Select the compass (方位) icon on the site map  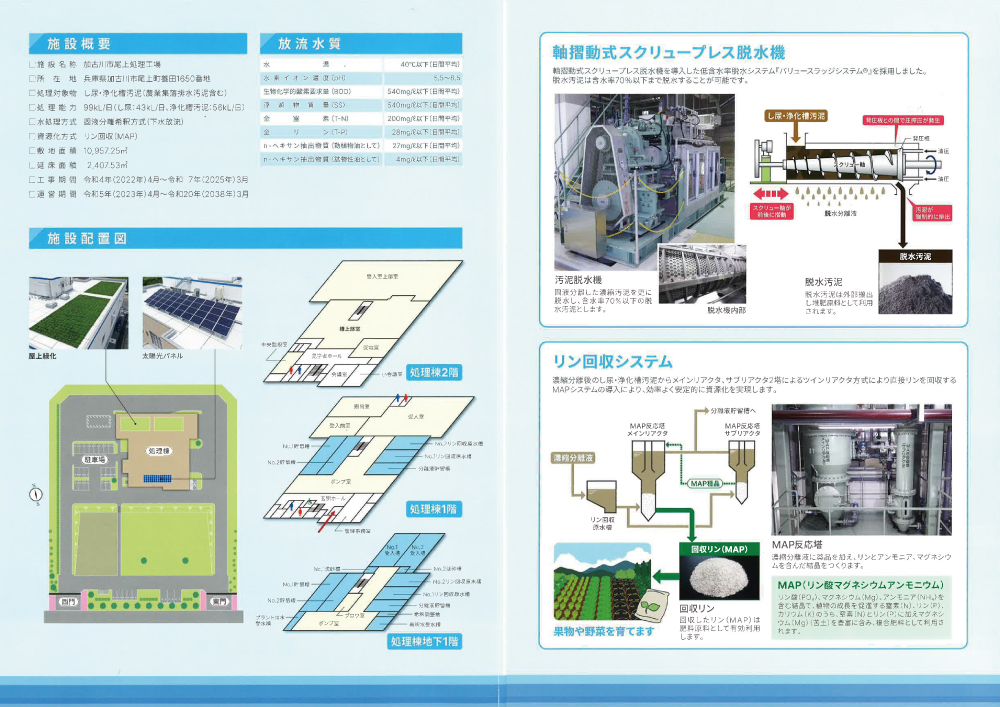37,493
